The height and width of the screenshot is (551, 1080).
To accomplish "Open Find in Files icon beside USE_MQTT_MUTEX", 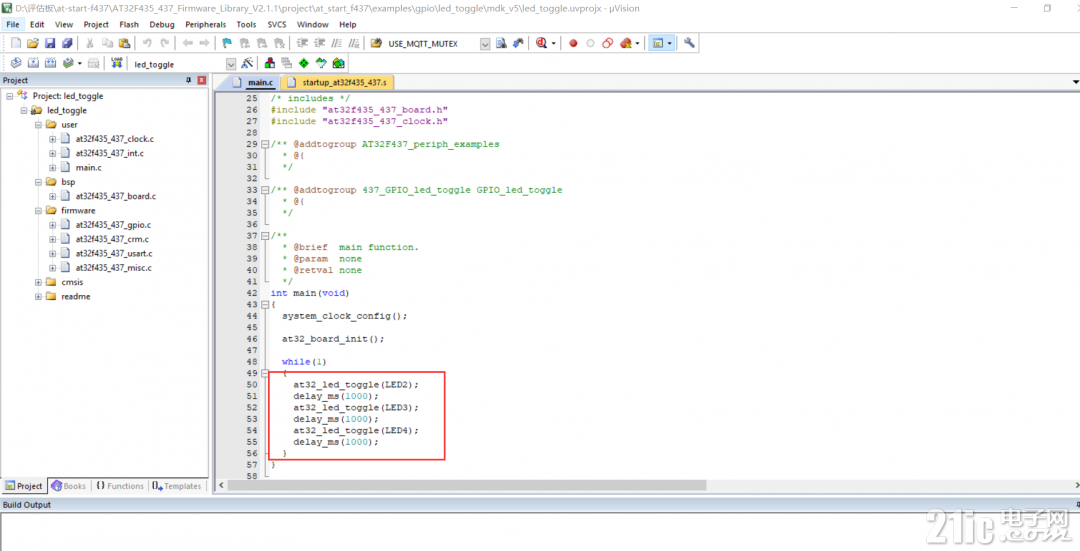I will click(376, 43).
